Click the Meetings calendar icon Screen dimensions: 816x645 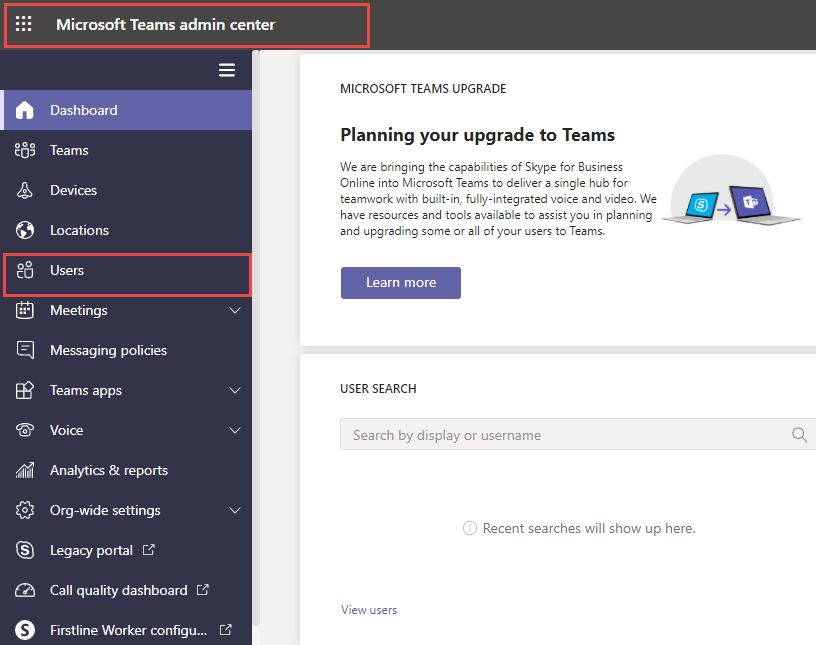pyautogui.click(x=24, y=310)
